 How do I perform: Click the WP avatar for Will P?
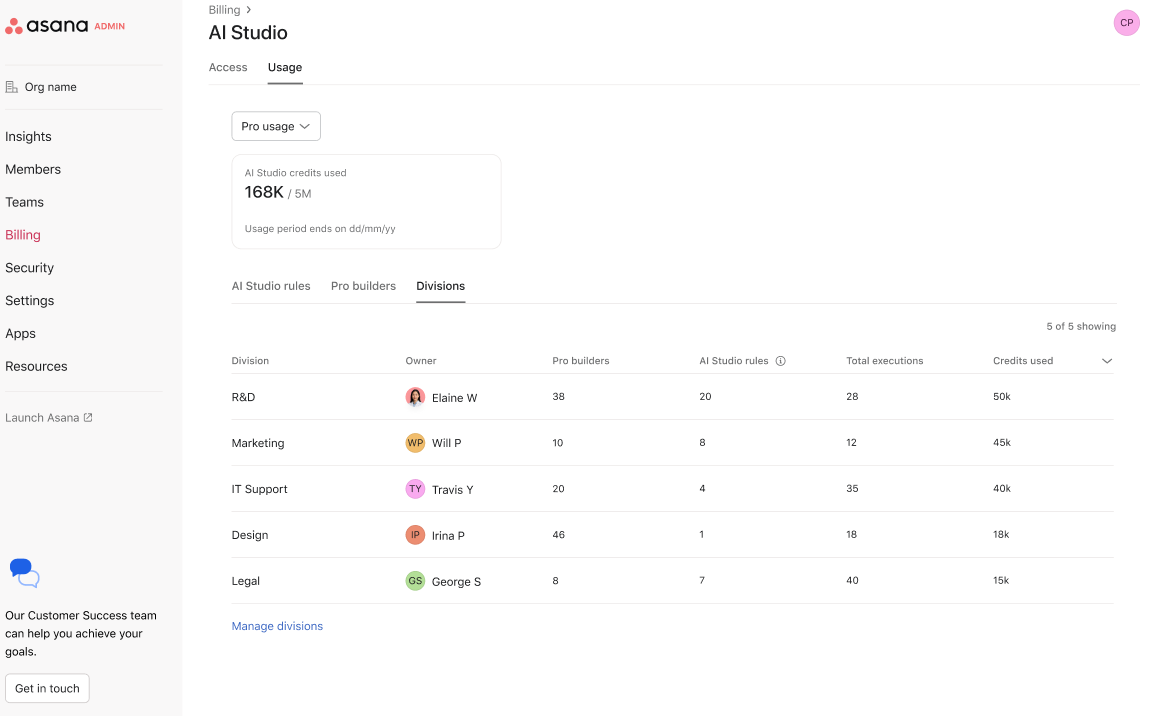tap(415, 443)
